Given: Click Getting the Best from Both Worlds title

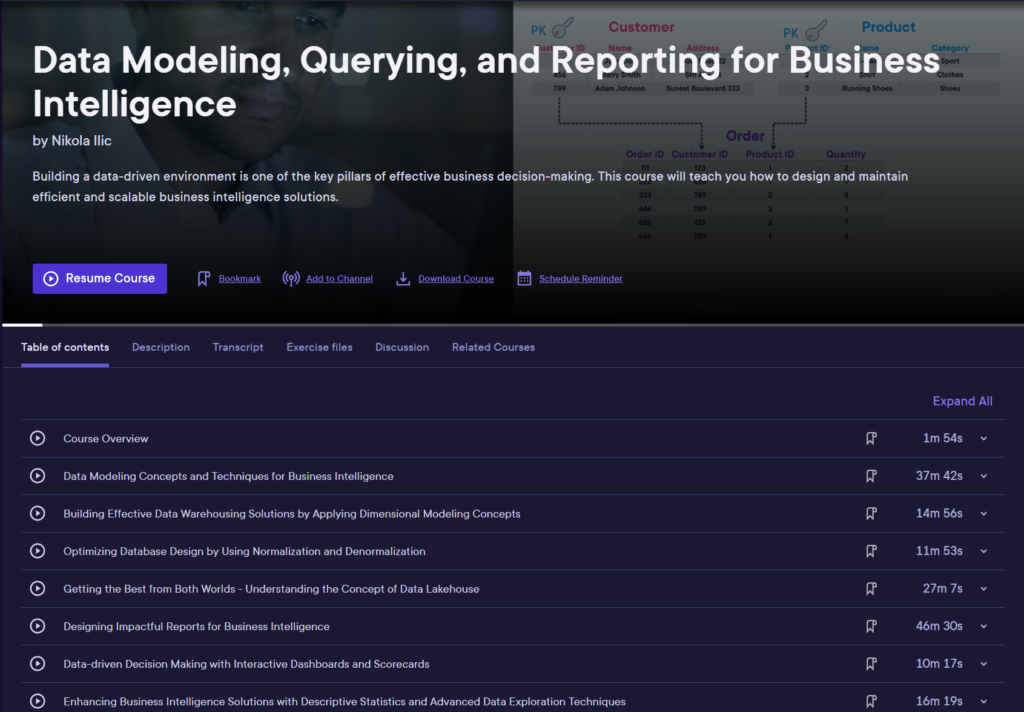Looking at the screenshot, I should (x=271, y=589).
